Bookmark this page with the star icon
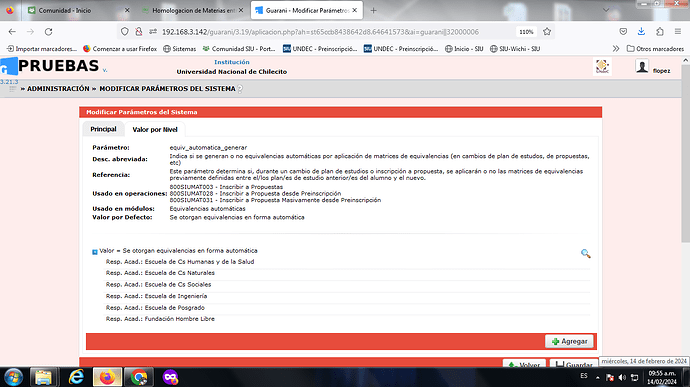This screenshot has width=690, height=387. pyautogui.click(x=547, y=32)
